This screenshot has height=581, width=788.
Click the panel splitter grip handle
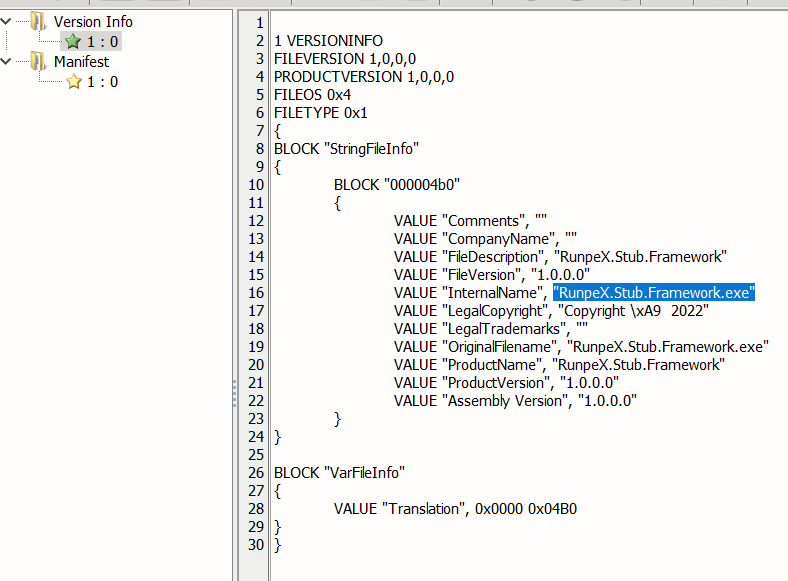point(234,394)
